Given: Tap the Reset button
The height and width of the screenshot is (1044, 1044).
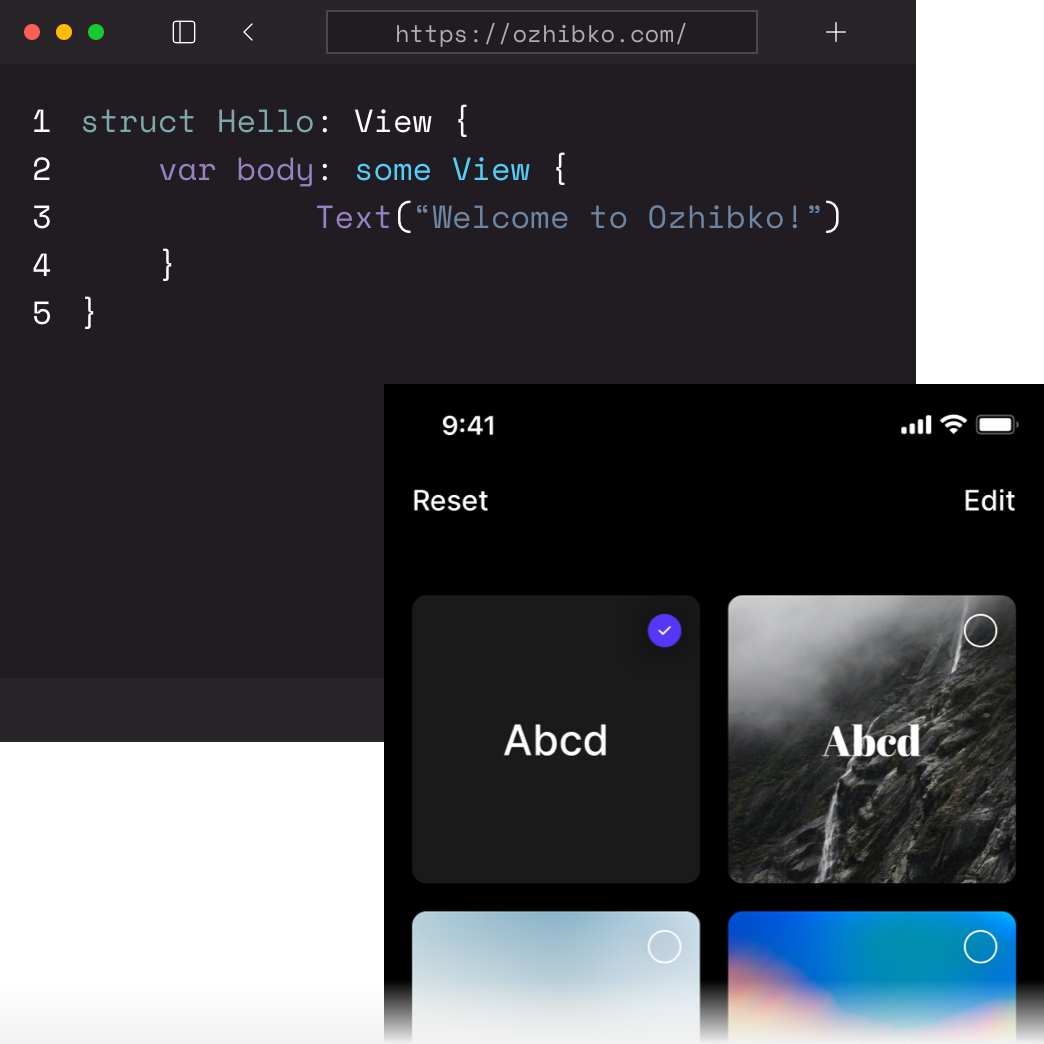Looking at the screenshot, I should [x=450, y=501].
